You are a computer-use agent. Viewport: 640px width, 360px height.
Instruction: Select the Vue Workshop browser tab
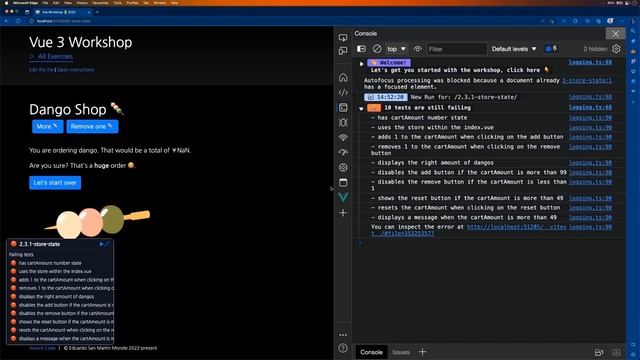click(63, 12)
